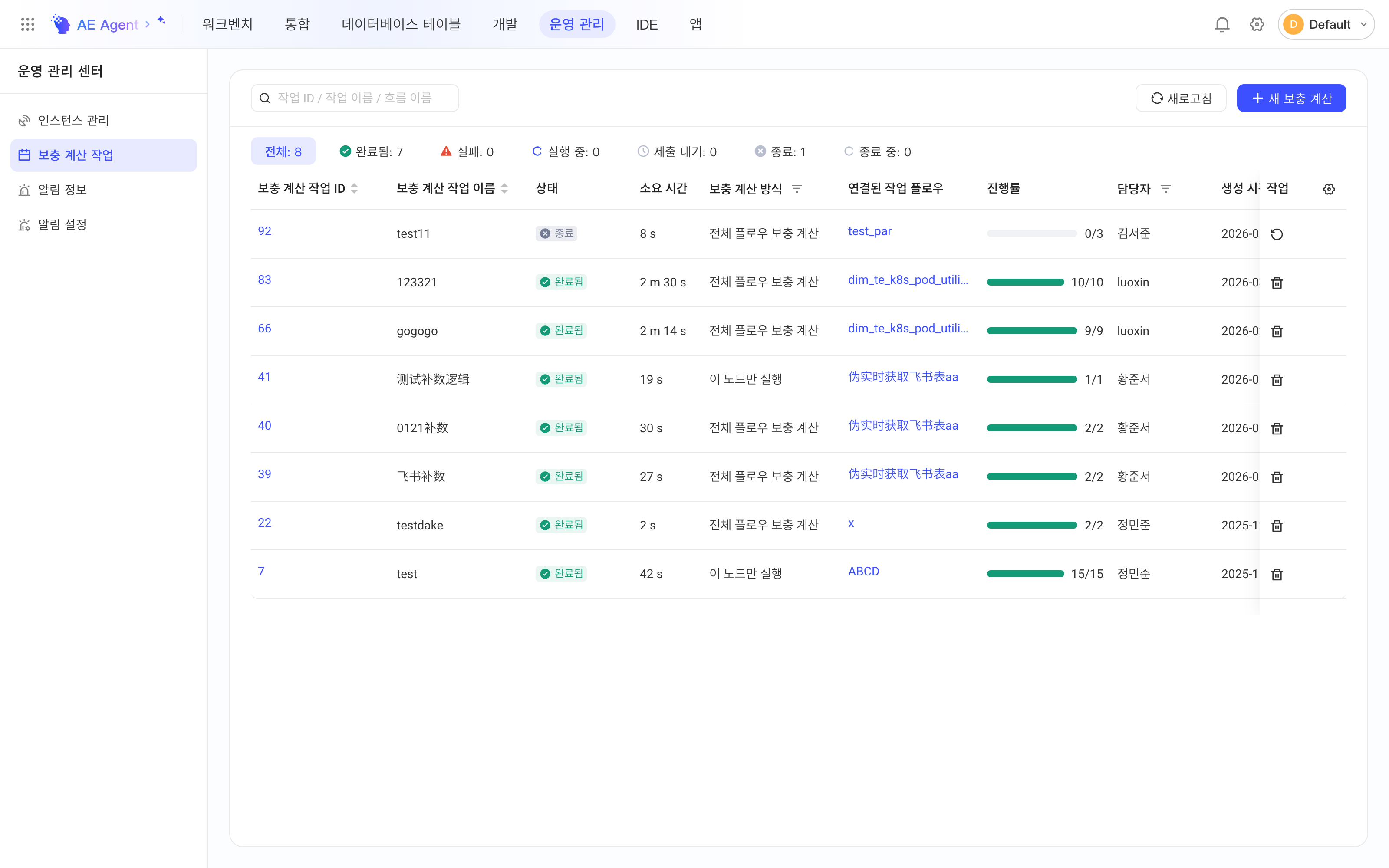Delete task 41 with trash icon

click(1277, 379)
